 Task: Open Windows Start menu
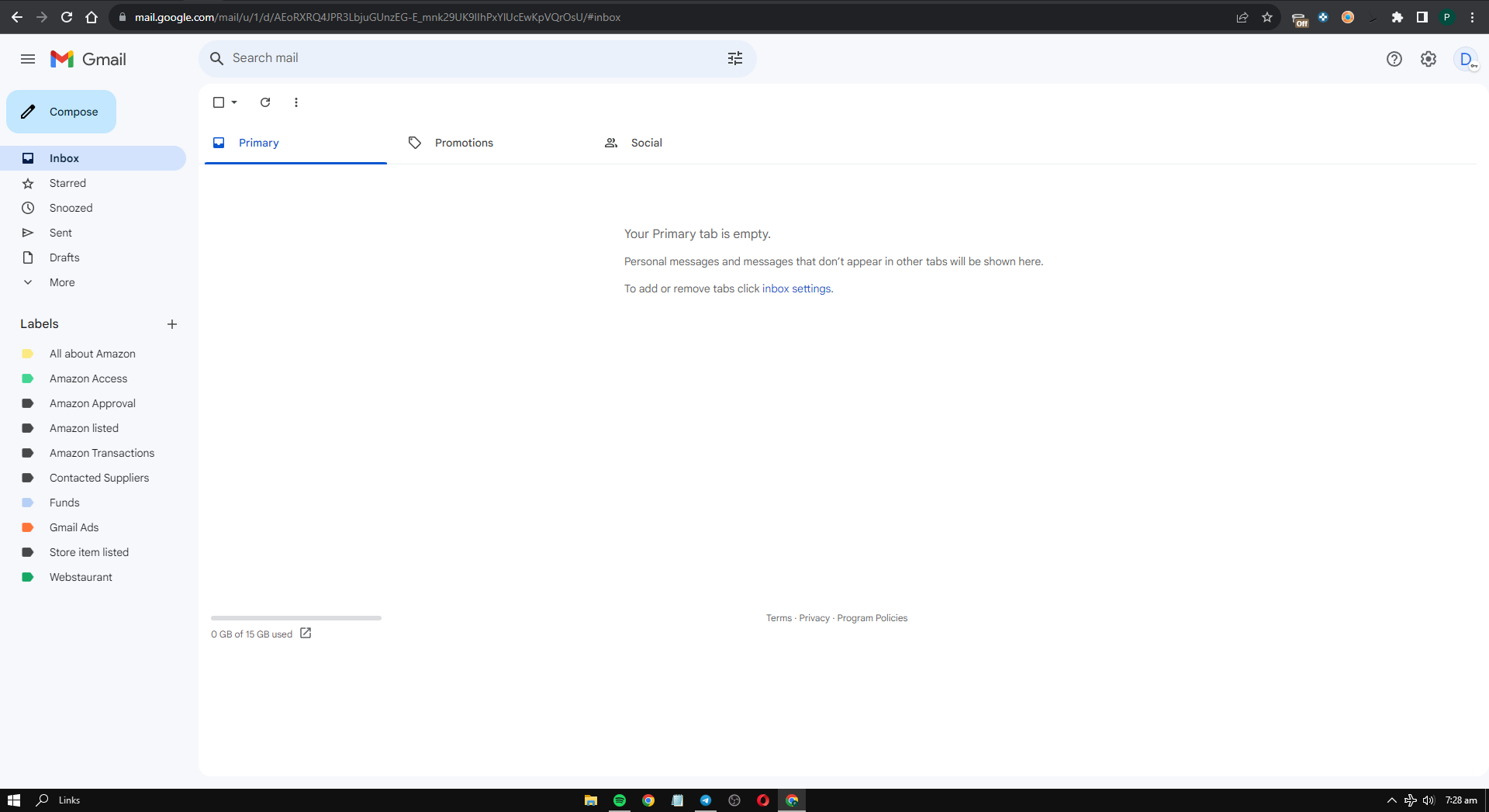click(14, 800)
